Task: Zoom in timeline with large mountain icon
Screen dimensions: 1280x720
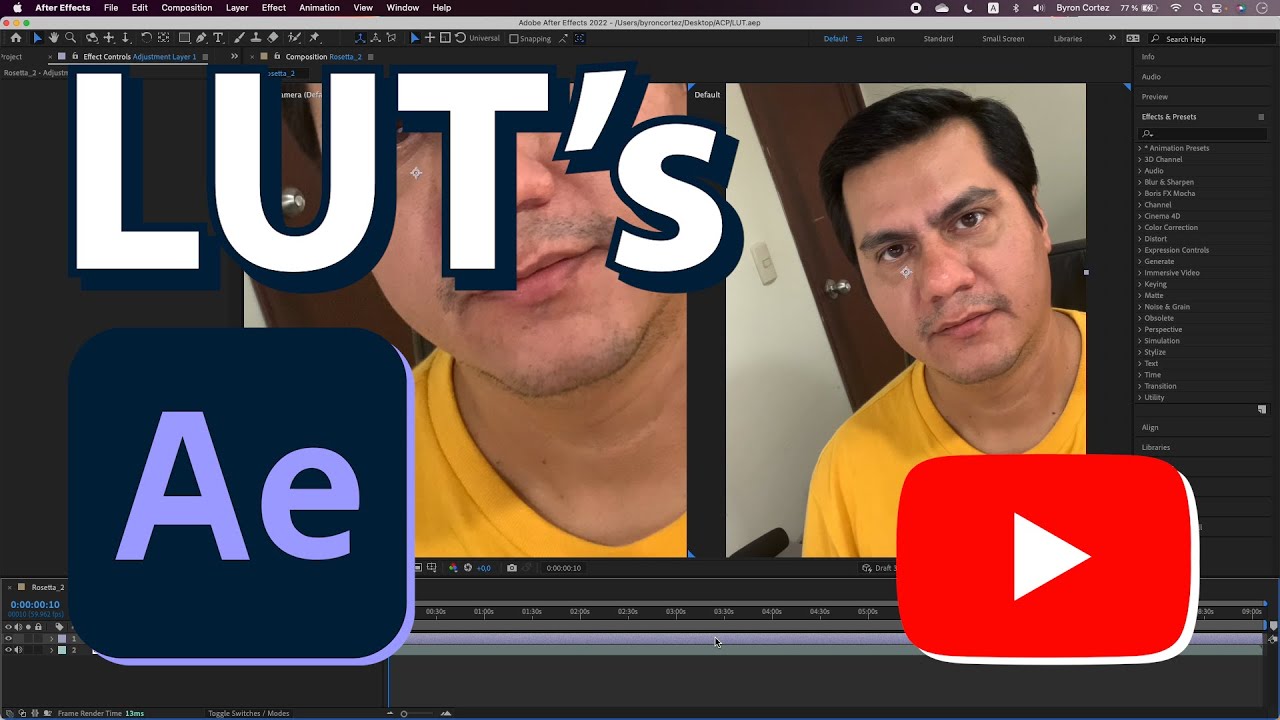Action: [x=446, y=713]
